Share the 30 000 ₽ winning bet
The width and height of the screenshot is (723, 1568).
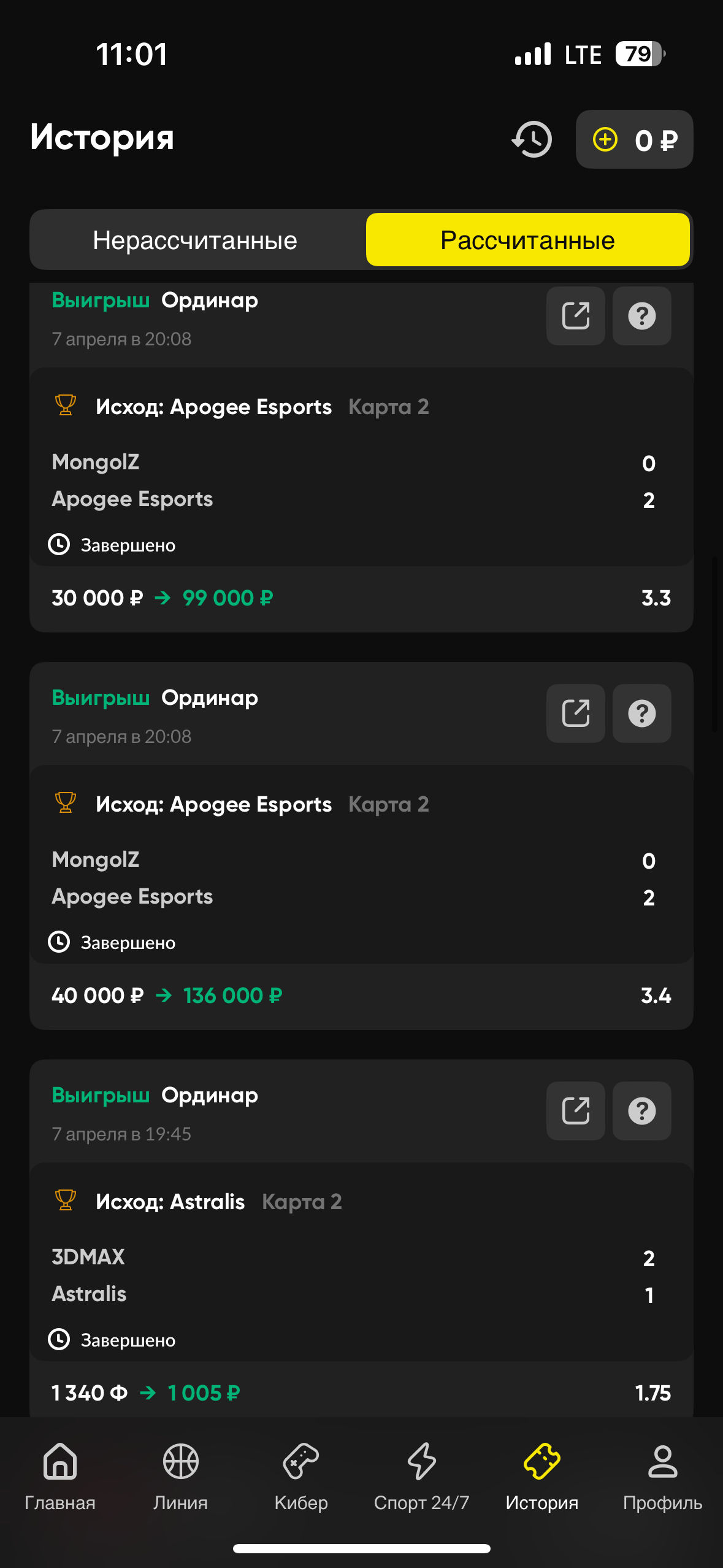(575, 316)
